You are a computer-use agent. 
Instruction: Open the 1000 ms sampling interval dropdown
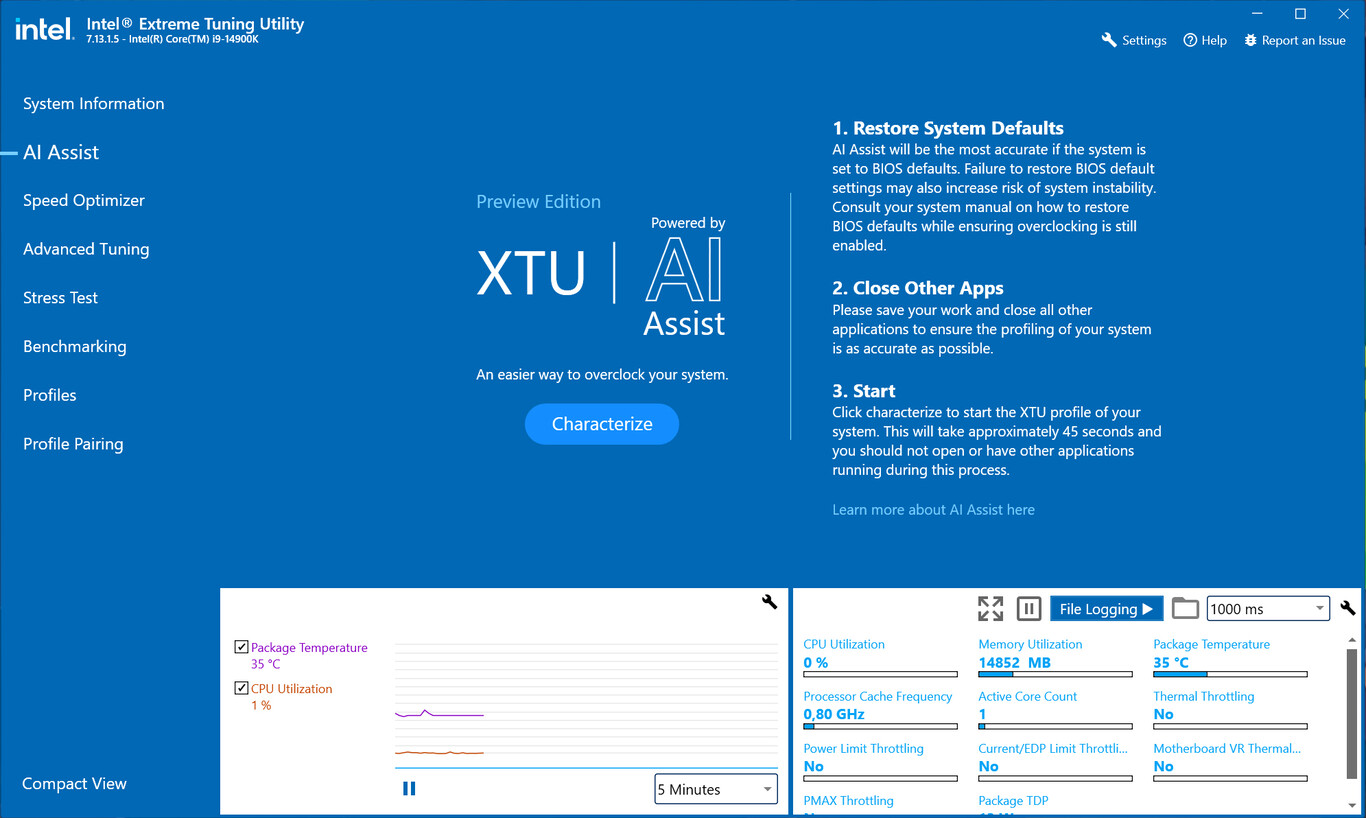[1268, 609]
